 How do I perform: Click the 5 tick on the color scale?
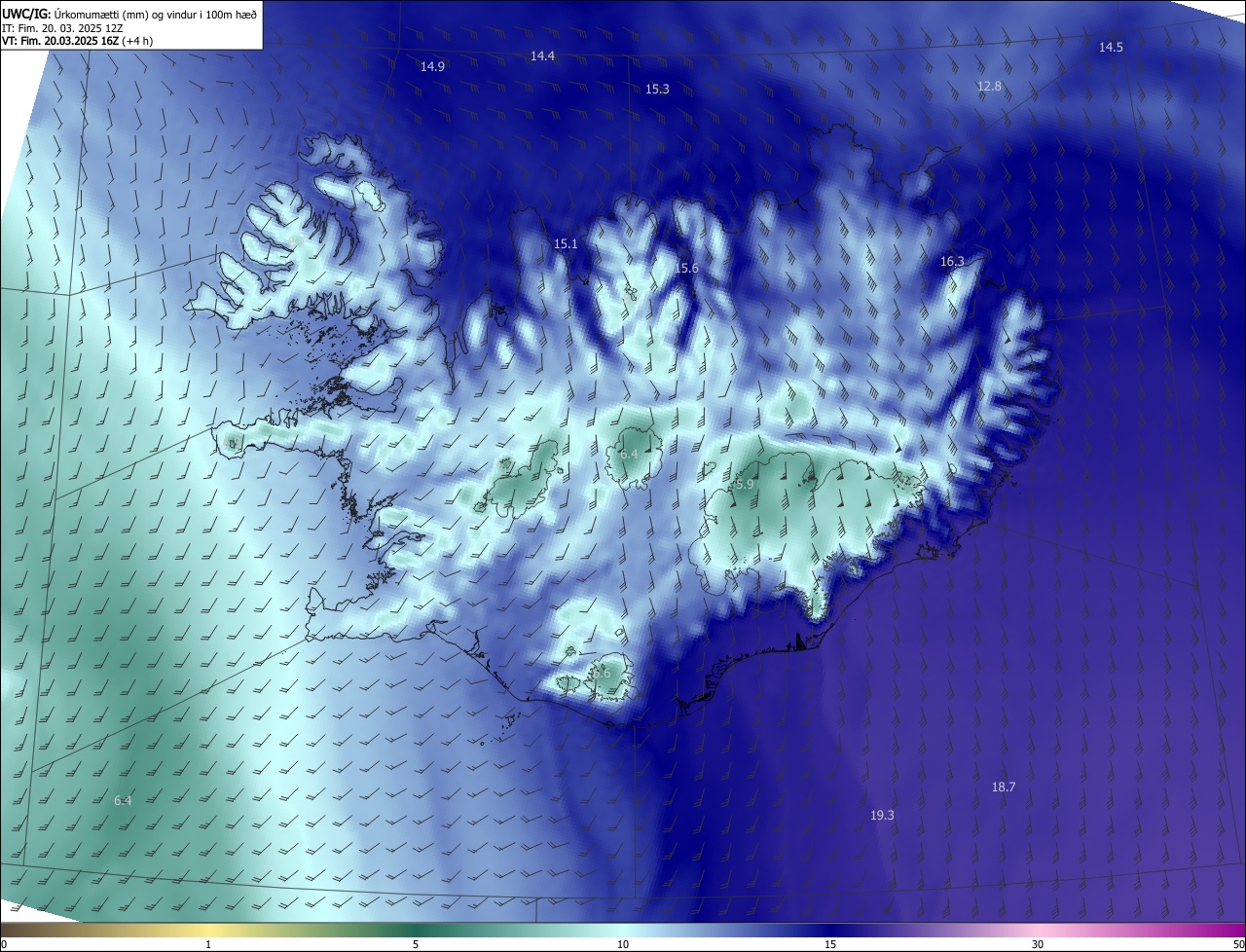[x=416, y=945]
